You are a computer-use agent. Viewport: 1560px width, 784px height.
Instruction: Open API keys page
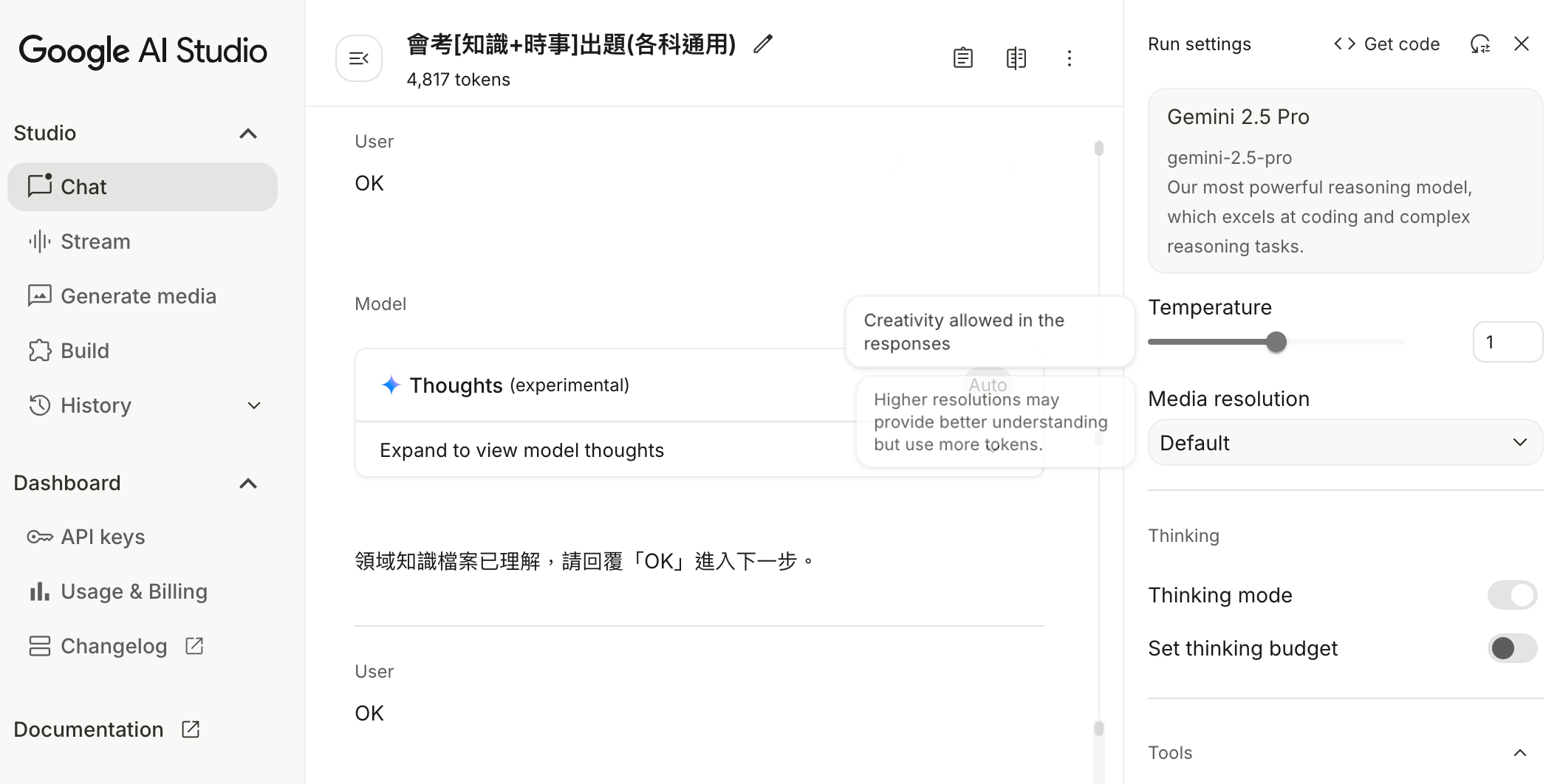[x=143, y=537]
